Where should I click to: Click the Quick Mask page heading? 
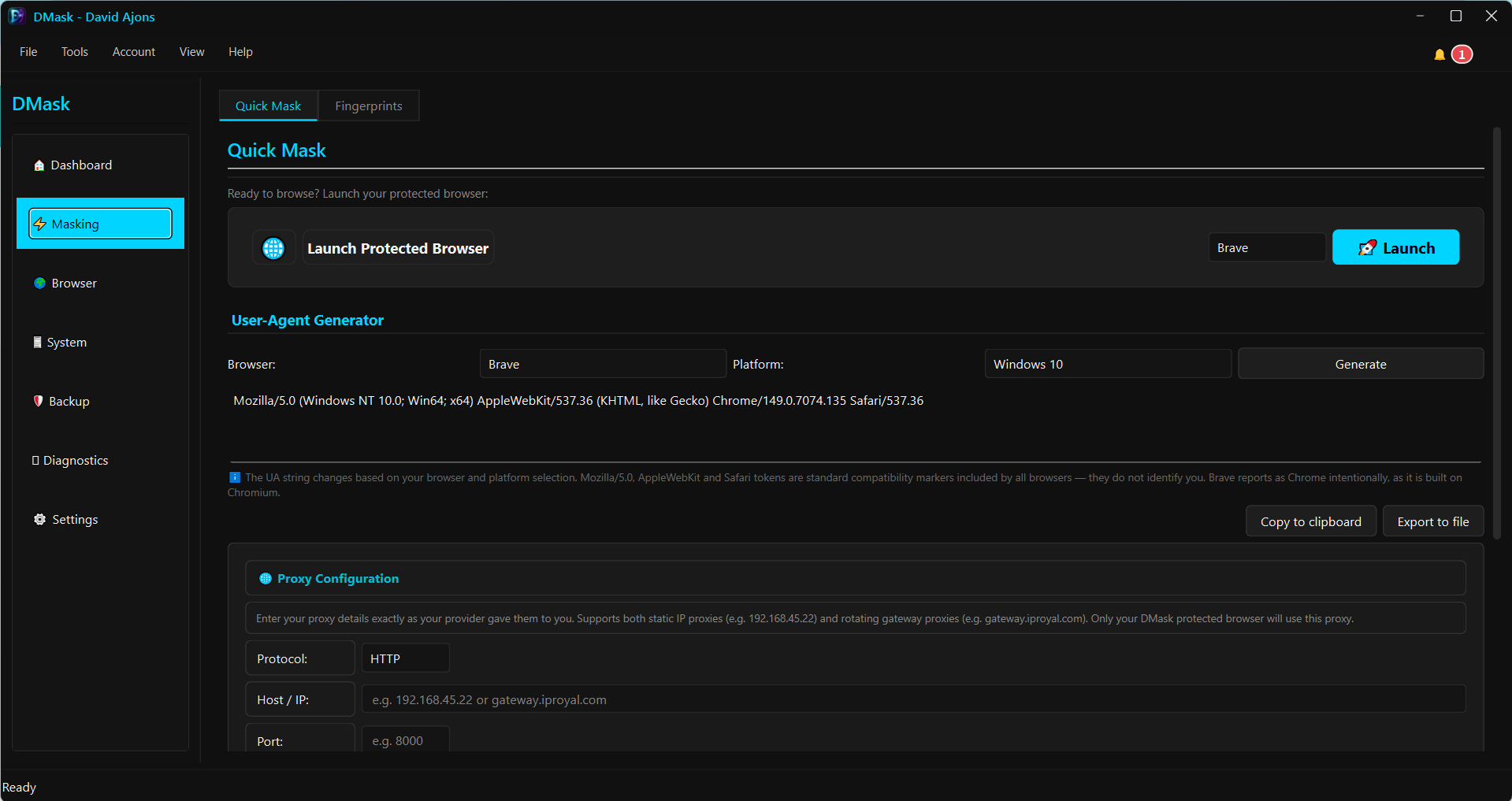pos(277,150)
